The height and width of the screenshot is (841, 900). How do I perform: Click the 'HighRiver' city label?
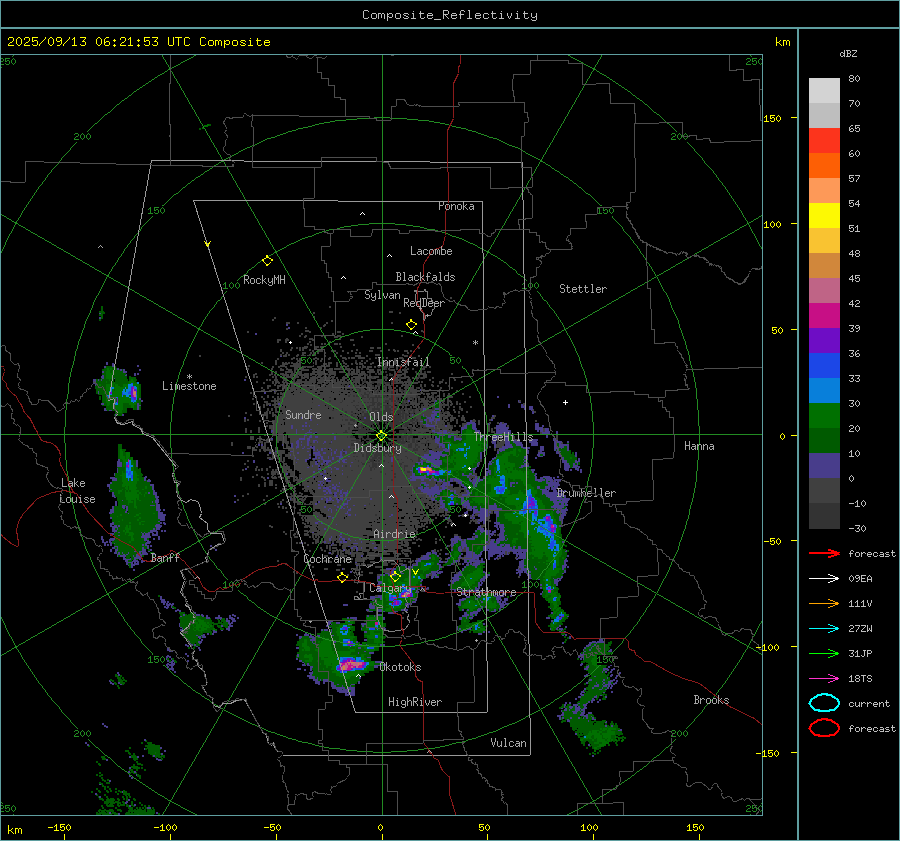[x=415, y=702]
